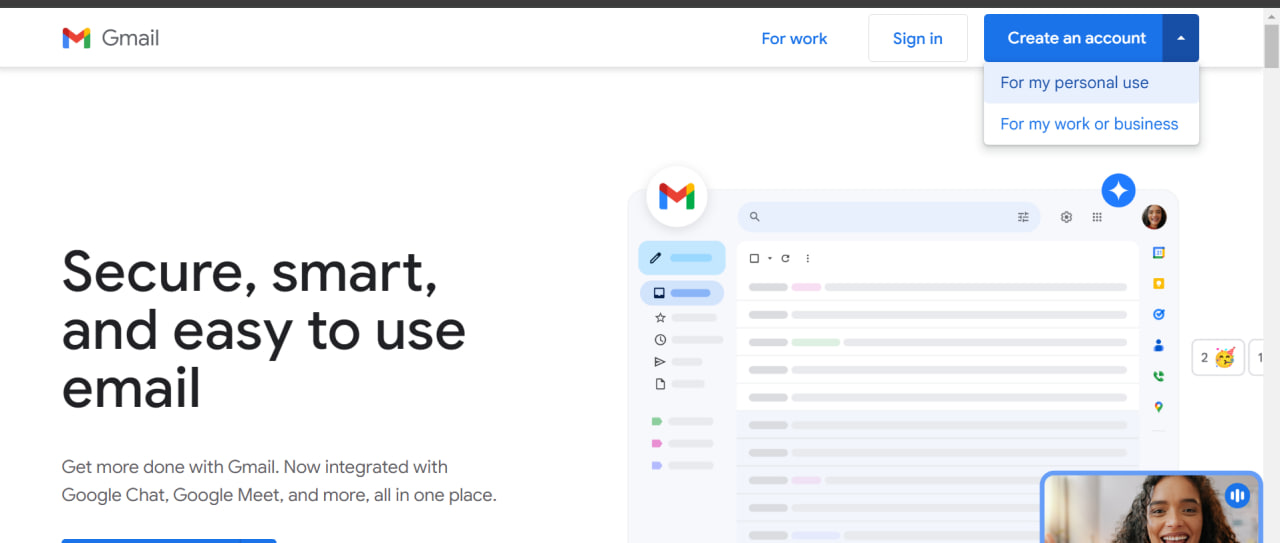Viewport: 1280px width, 543px height.
Task: Open the select checkbox dropdown caret
Action: pyautogui.click(x=769, y=258)
